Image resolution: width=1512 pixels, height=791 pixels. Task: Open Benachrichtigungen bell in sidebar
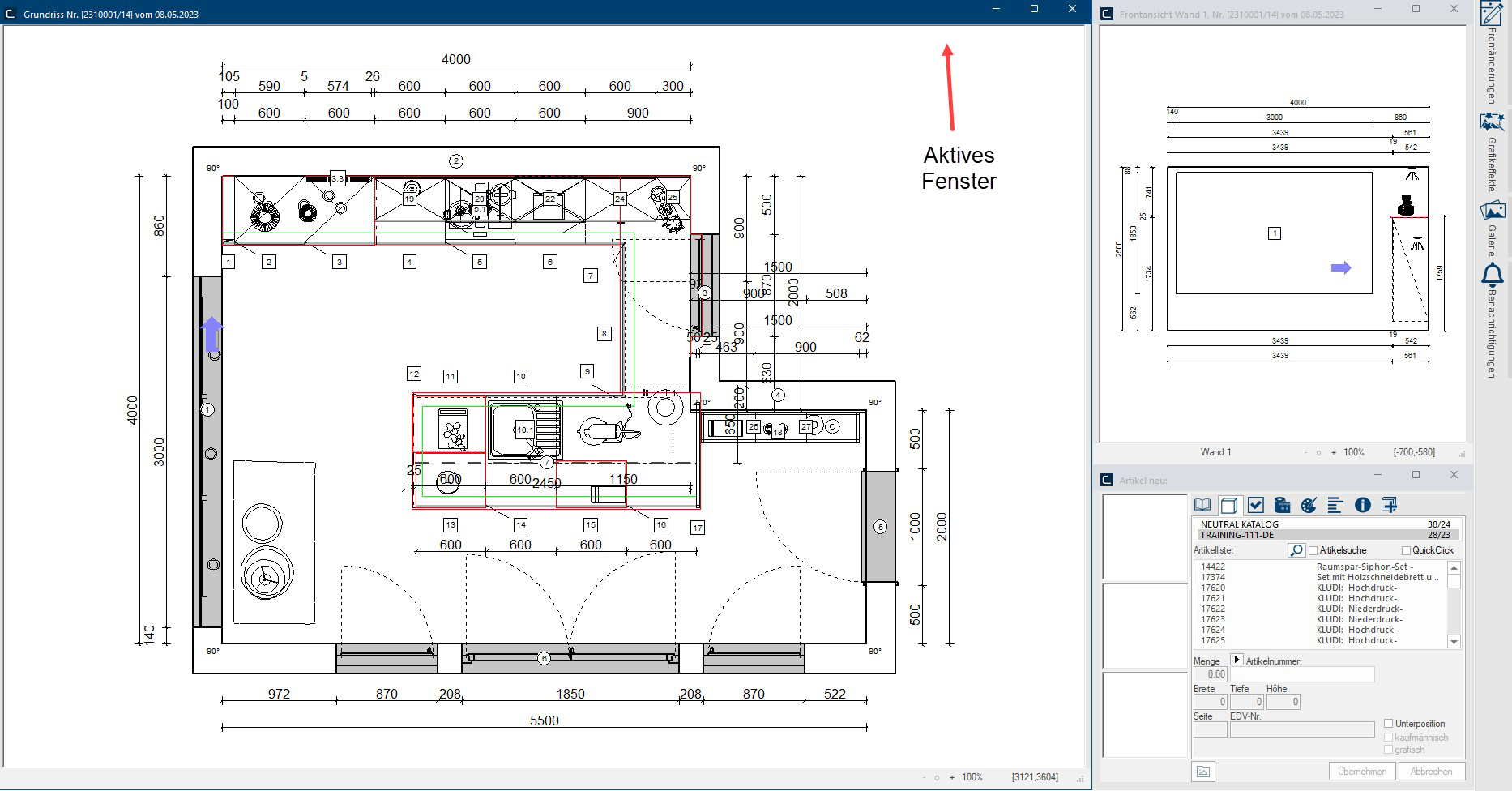1492,319
